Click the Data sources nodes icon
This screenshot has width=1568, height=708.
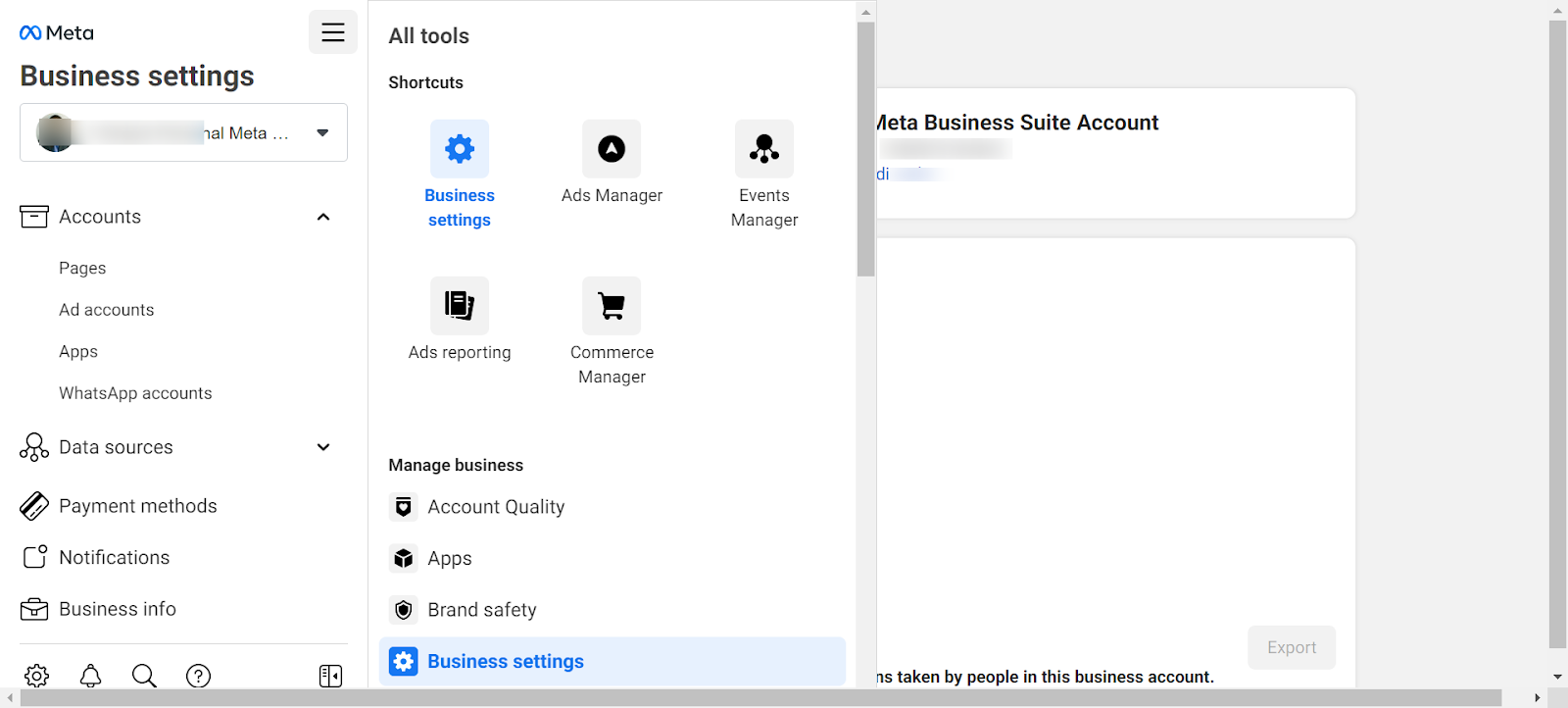coord(34,447)
